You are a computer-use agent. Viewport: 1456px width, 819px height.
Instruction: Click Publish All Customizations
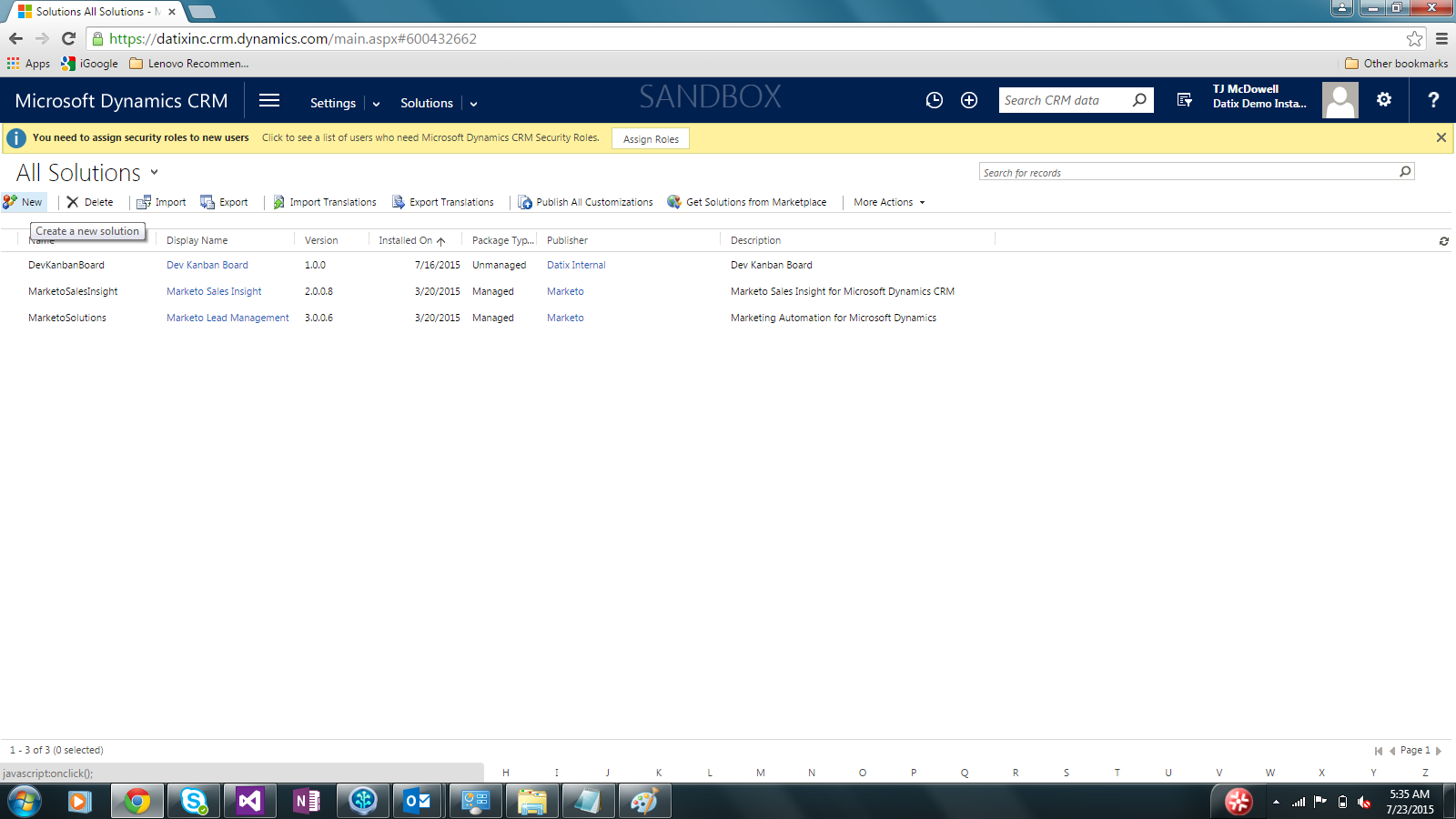click(586, 202)
